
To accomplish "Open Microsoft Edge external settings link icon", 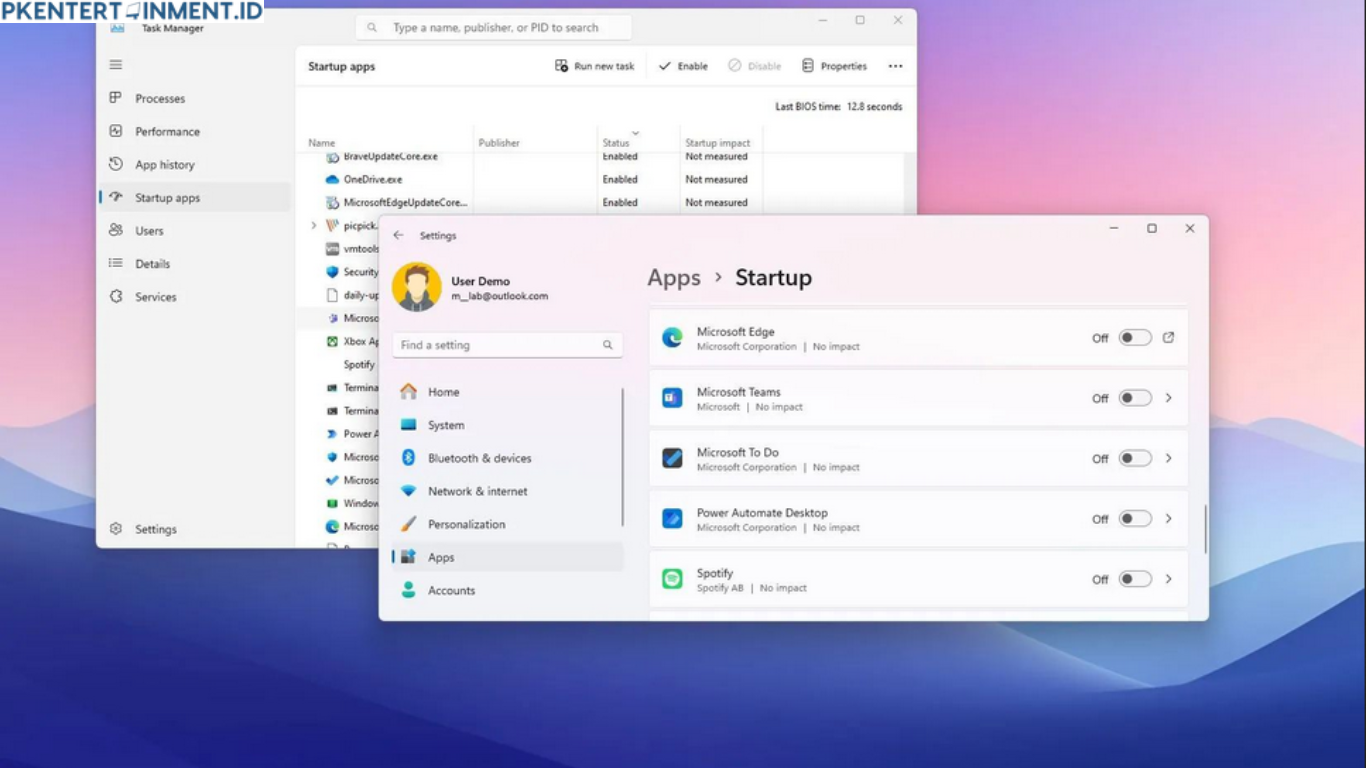I will pos(1168,338).
